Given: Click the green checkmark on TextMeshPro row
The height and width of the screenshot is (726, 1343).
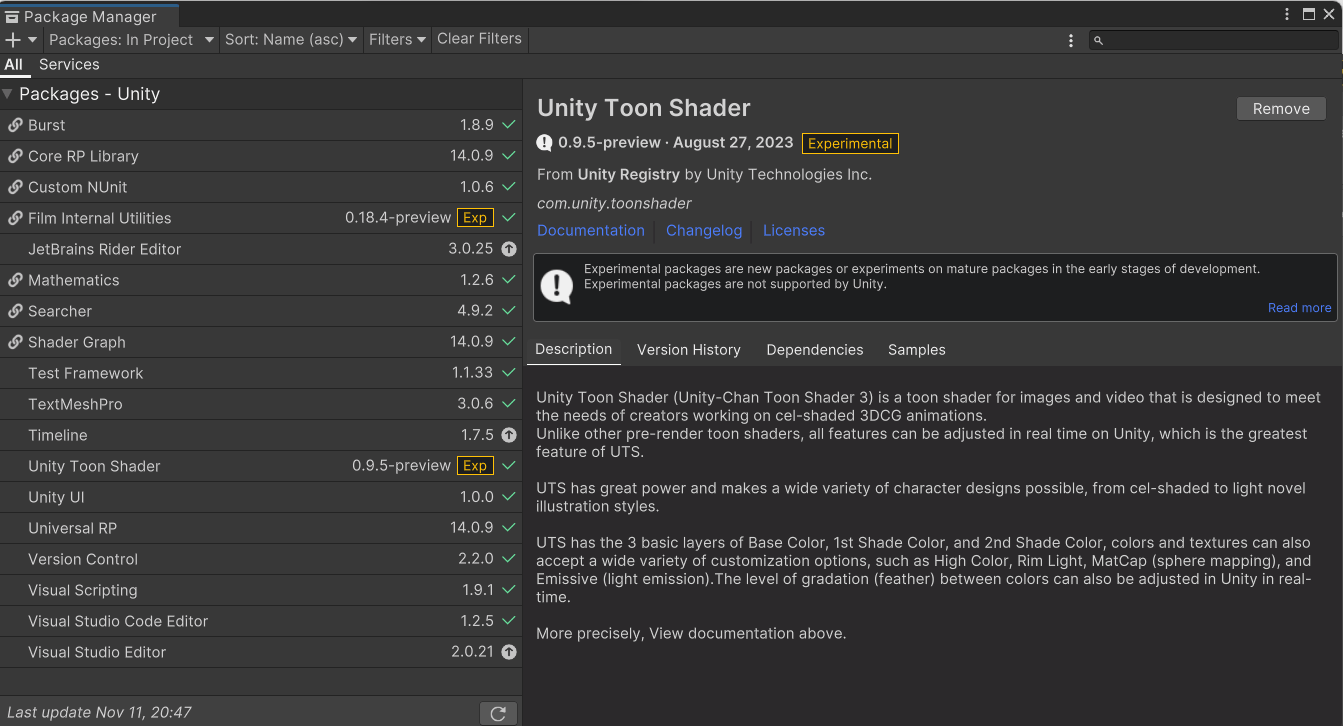Looking at the screenshot, I should (x=509, y=404).
